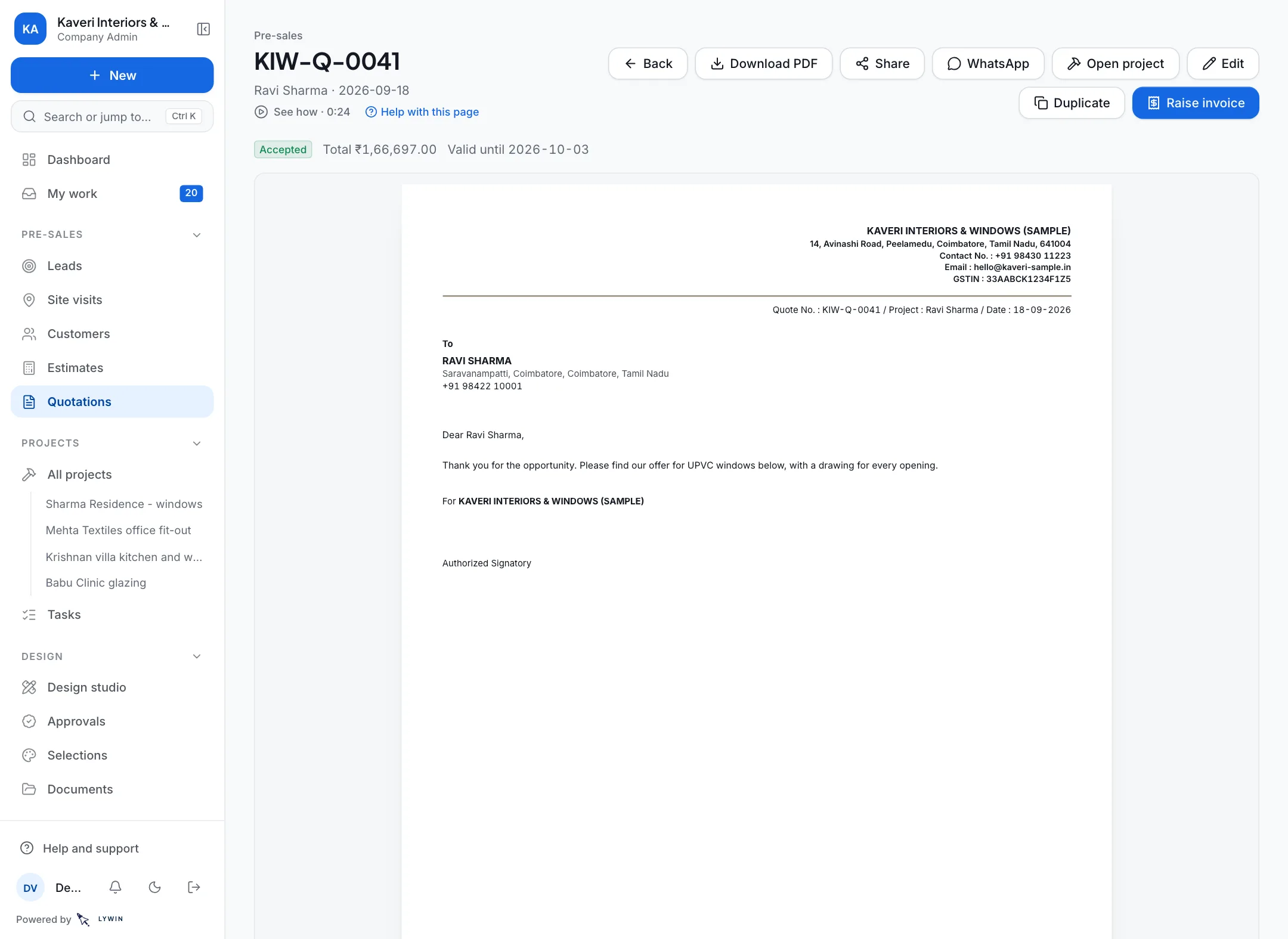Edit the quotation

tap(1223, 64)
